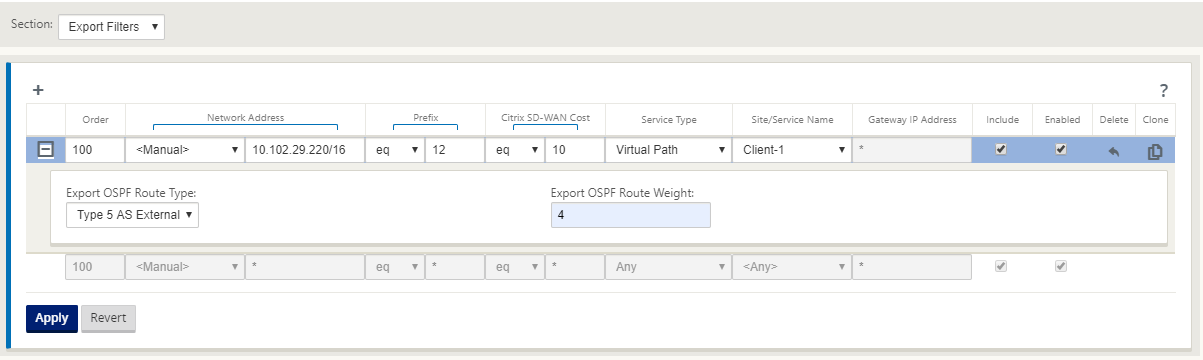This screenshot has width=1203, height=360.
Task: Undo delete with the arrow icon
Action: (1114, 152)
